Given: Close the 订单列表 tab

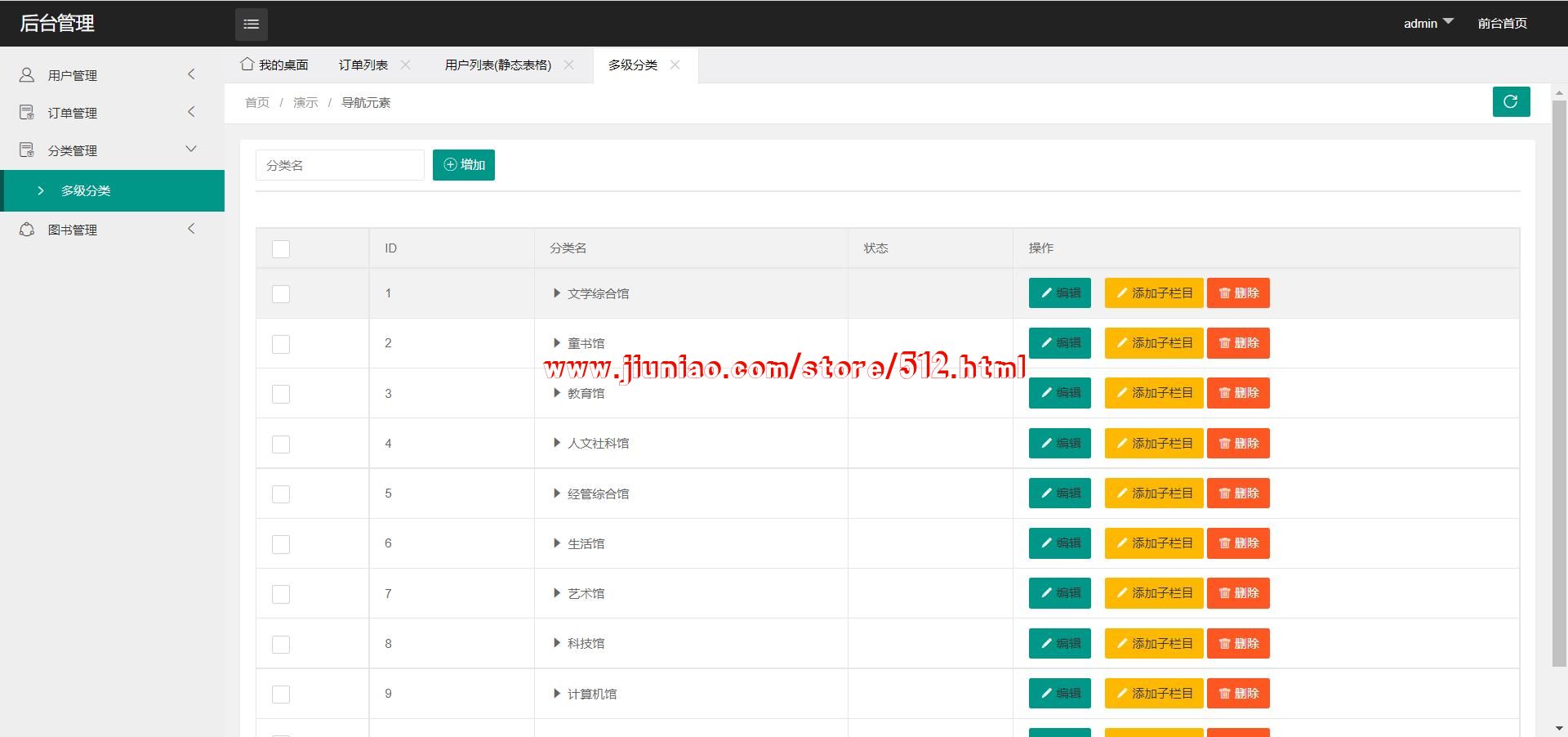Looking at the screenshot, I should click(406, 65).
